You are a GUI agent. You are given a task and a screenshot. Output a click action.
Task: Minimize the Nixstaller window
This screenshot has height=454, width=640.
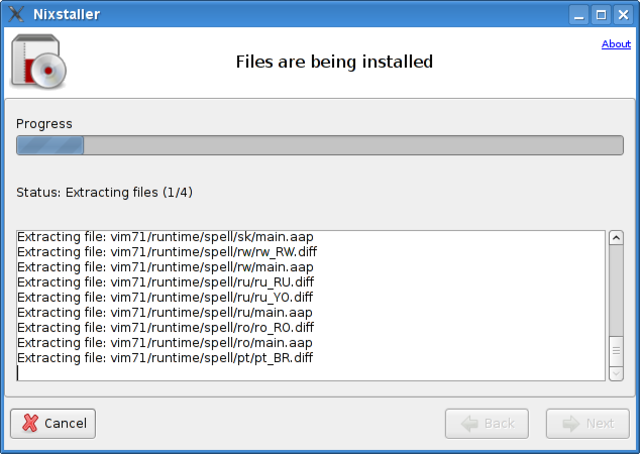pos(580,14)
